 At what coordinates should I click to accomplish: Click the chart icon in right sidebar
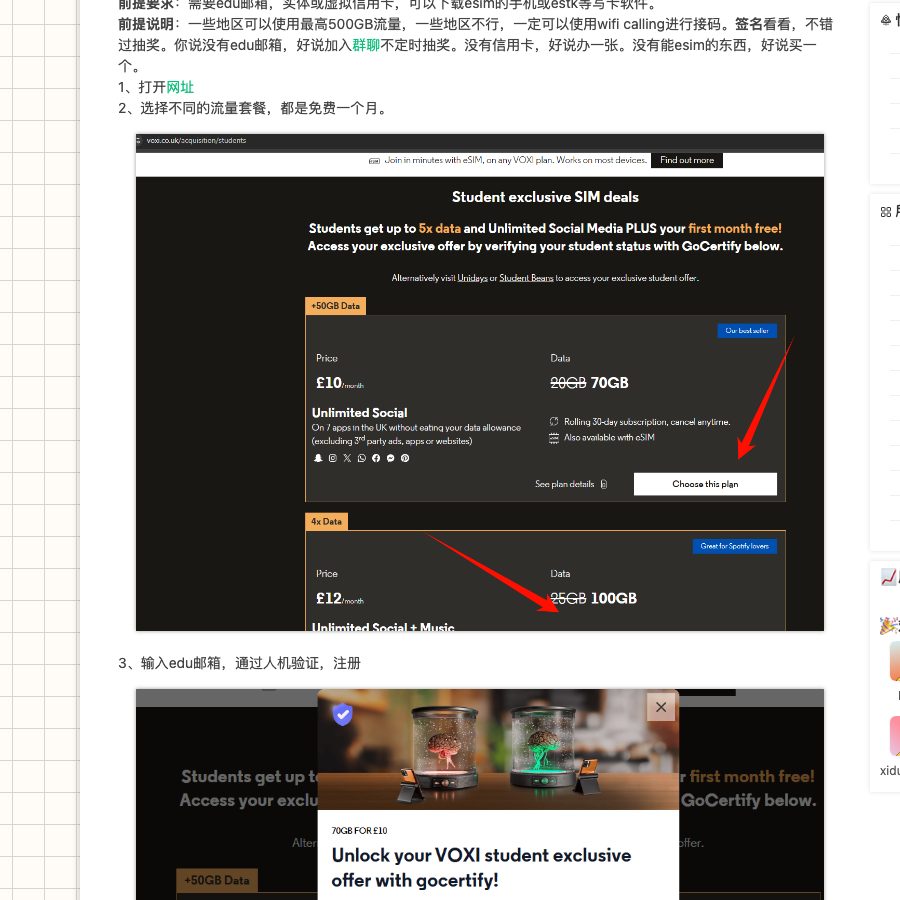[889, 577]
